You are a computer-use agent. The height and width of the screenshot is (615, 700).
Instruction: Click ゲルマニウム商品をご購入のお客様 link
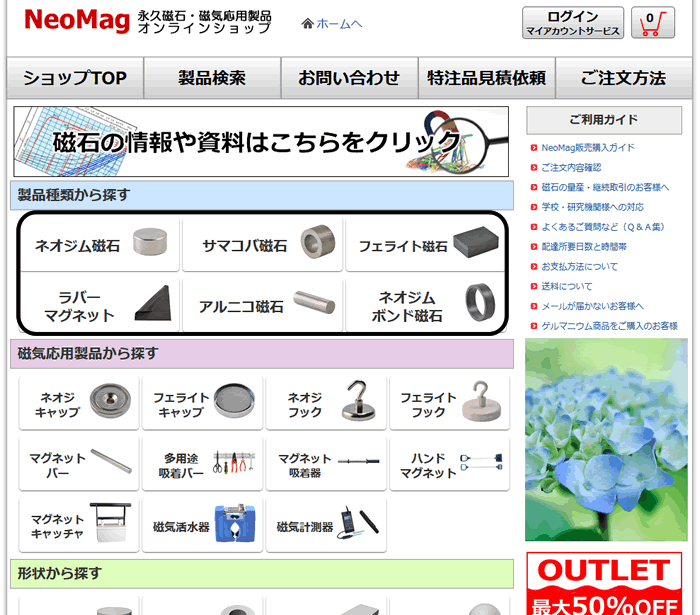coord(609,326)
